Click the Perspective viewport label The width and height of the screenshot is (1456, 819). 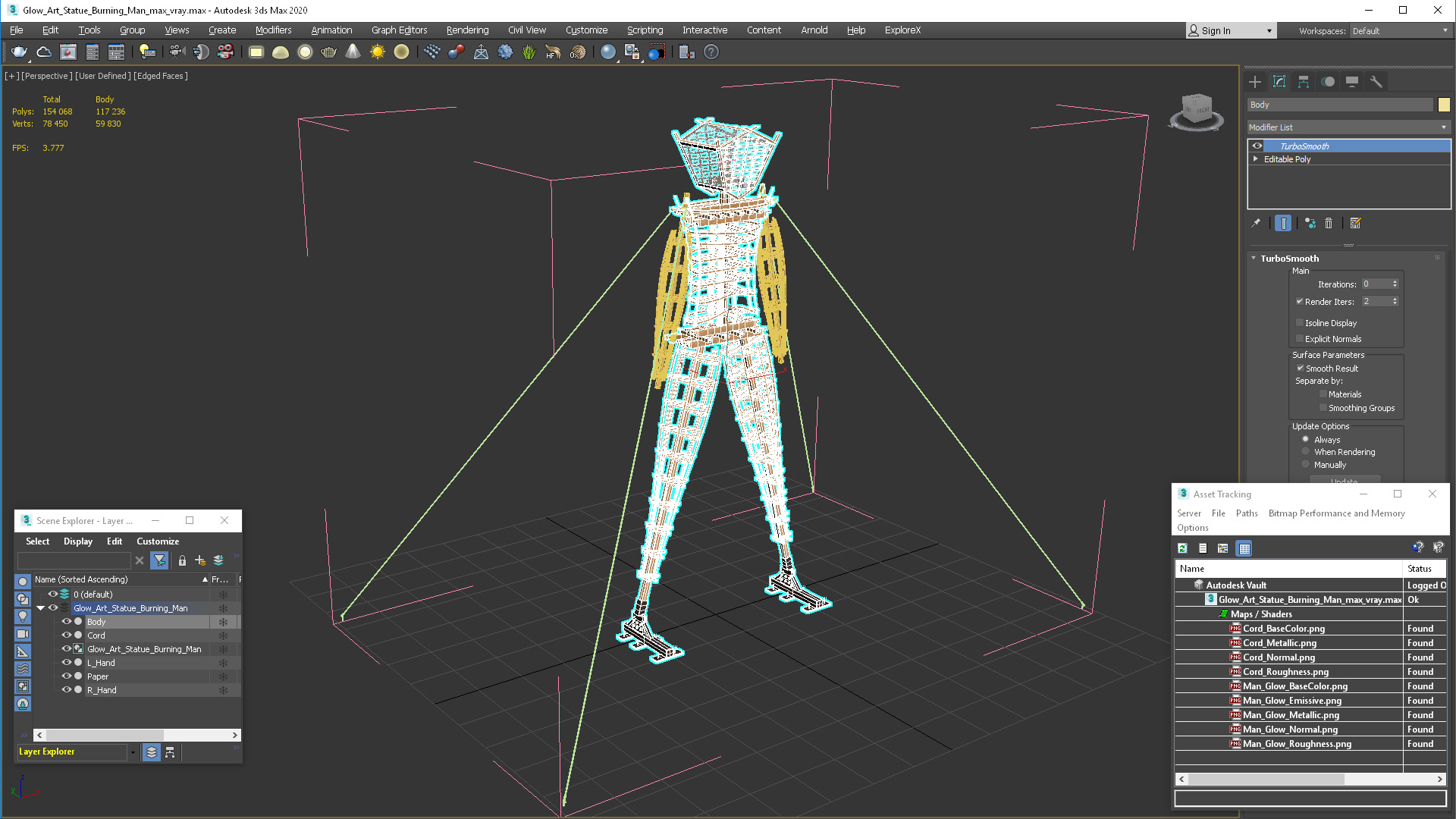[47, 76]
